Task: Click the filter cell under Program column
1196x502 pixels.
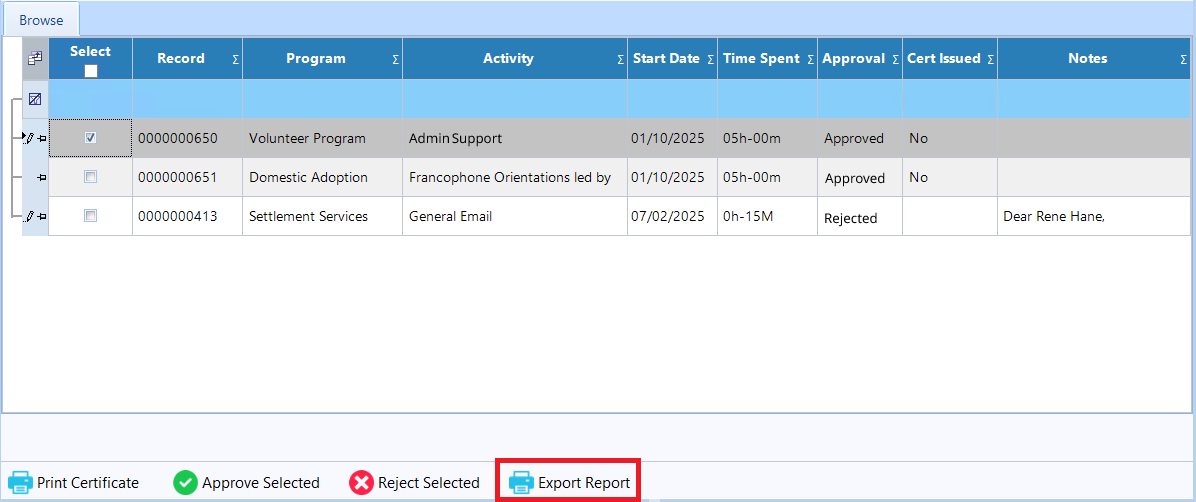Action: [323, 99]
